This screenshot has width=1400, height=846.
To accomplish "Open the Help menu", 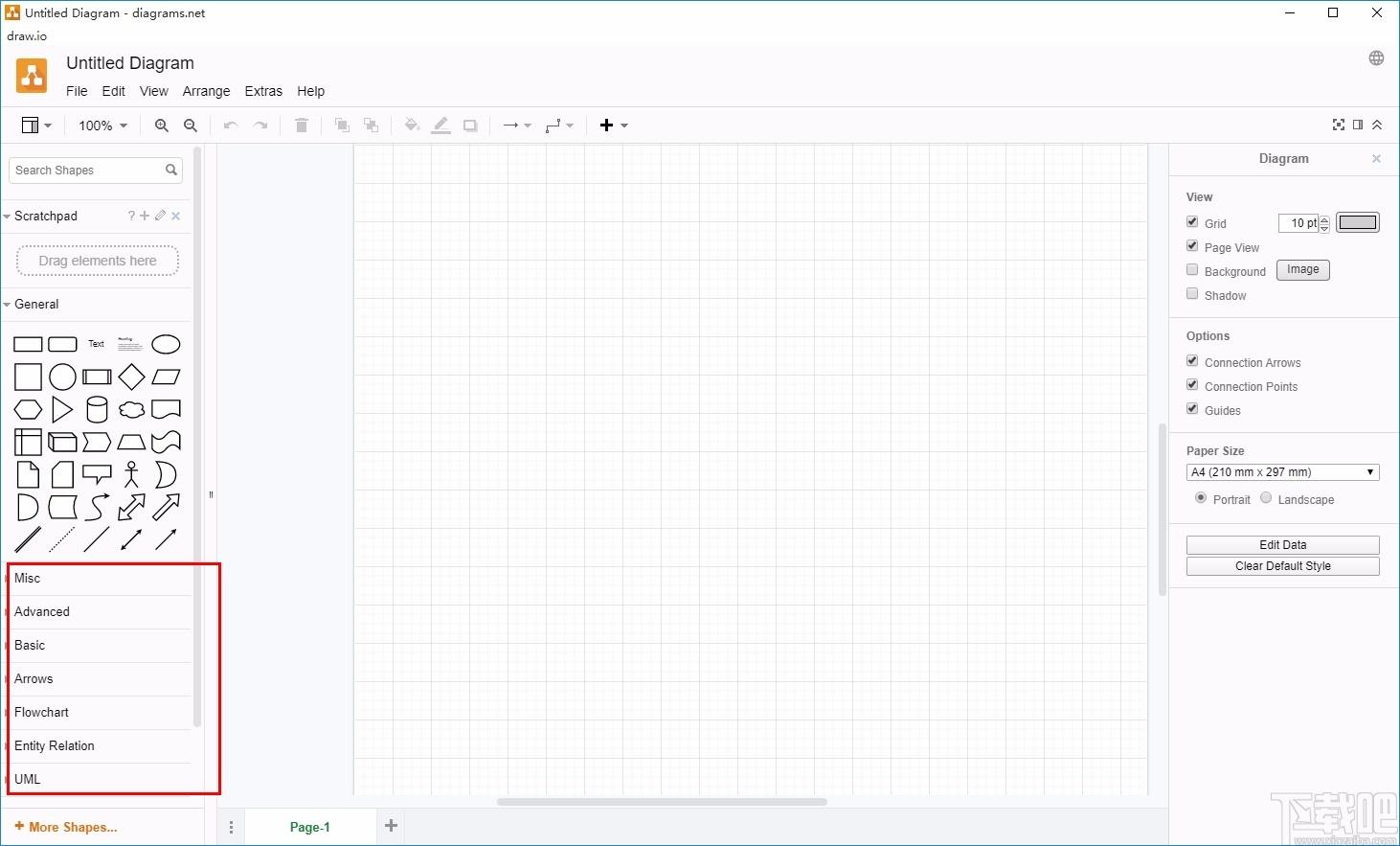I will click(310, 91).
